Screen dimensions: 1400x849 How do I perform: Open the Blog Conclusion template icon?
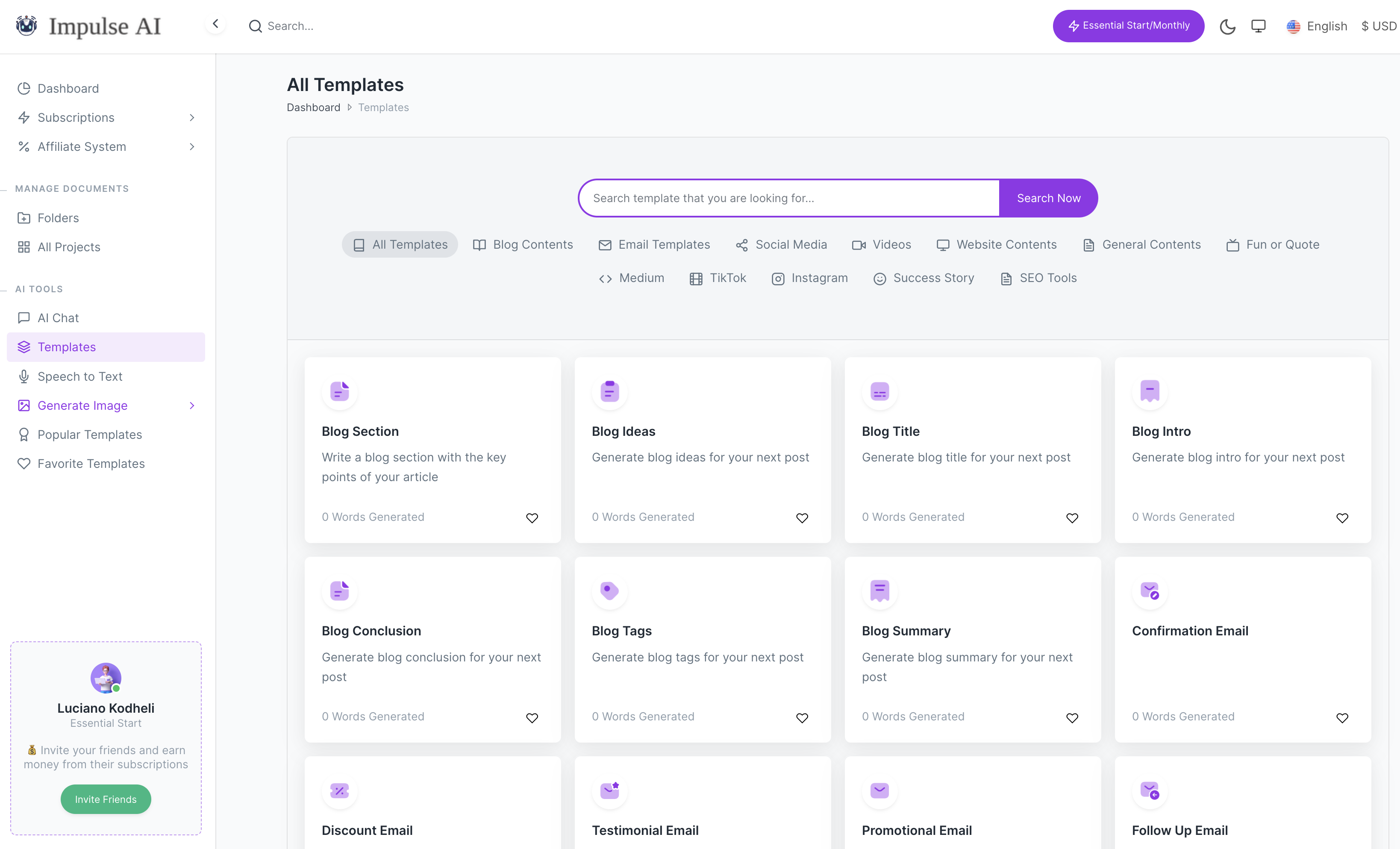339,590
